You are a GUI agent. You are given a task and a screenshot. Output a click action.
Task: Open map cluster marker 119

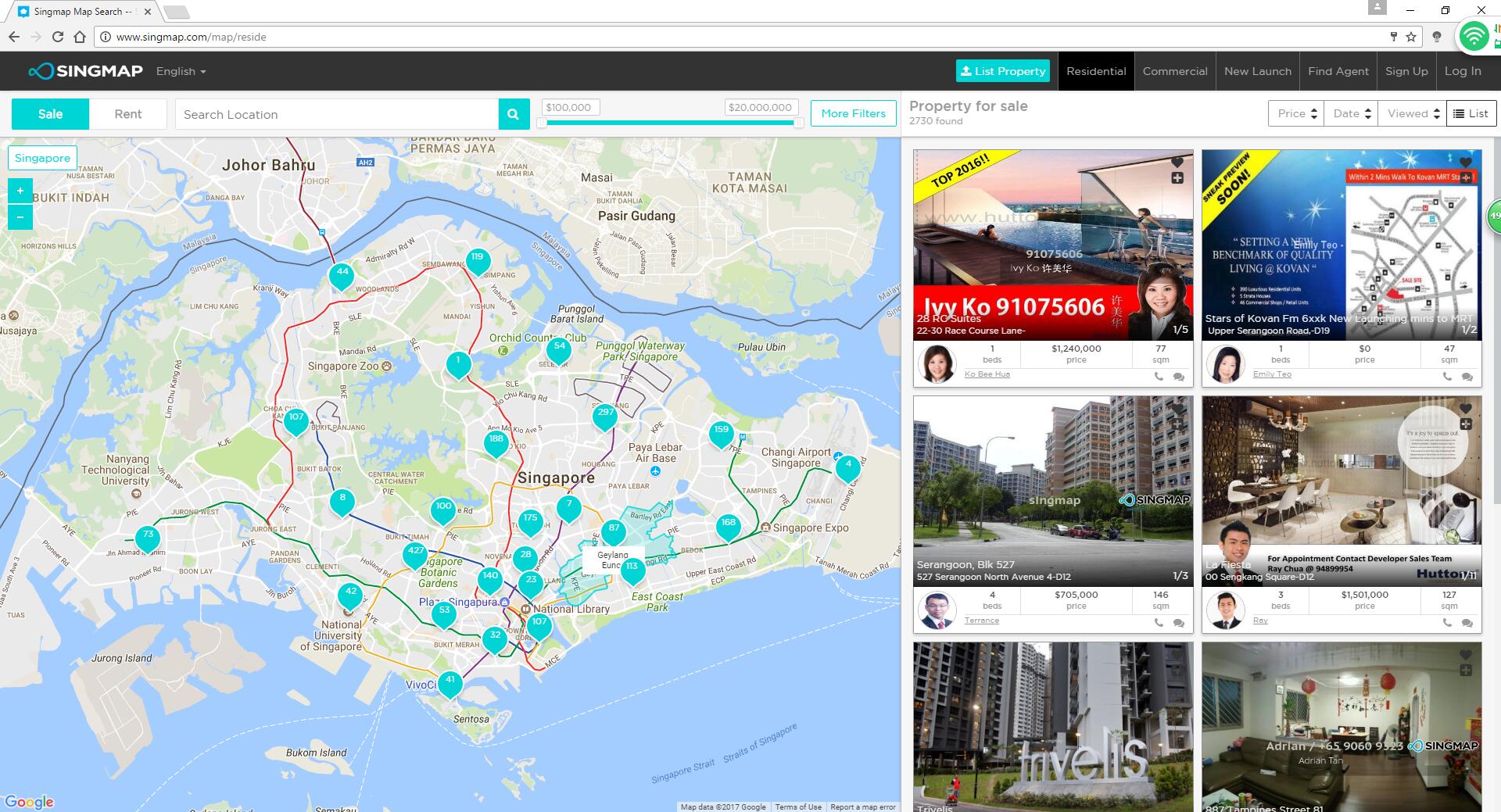pyautogui.click(x=478, y=260)
